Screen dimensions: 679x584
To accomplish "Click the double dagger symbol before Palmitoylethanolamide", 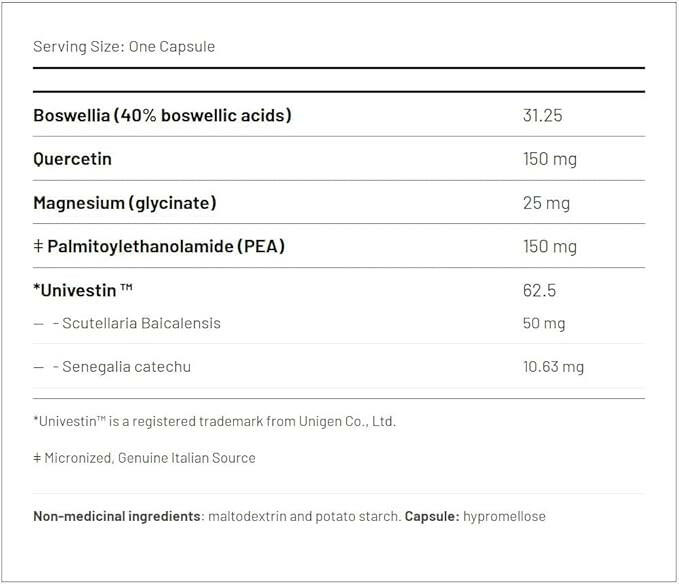I will click(38, 246).
